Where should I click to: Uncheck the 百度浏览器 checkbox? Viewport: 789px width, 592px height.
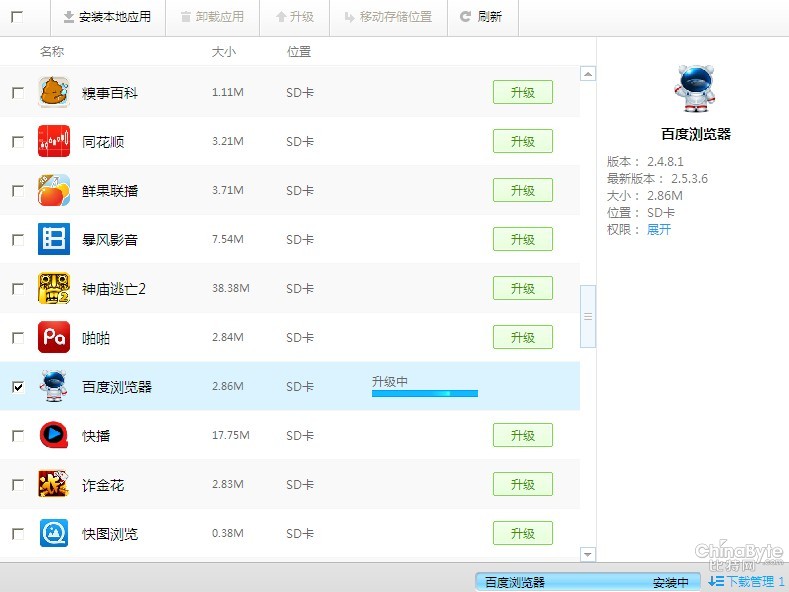[x=18, y=387]
